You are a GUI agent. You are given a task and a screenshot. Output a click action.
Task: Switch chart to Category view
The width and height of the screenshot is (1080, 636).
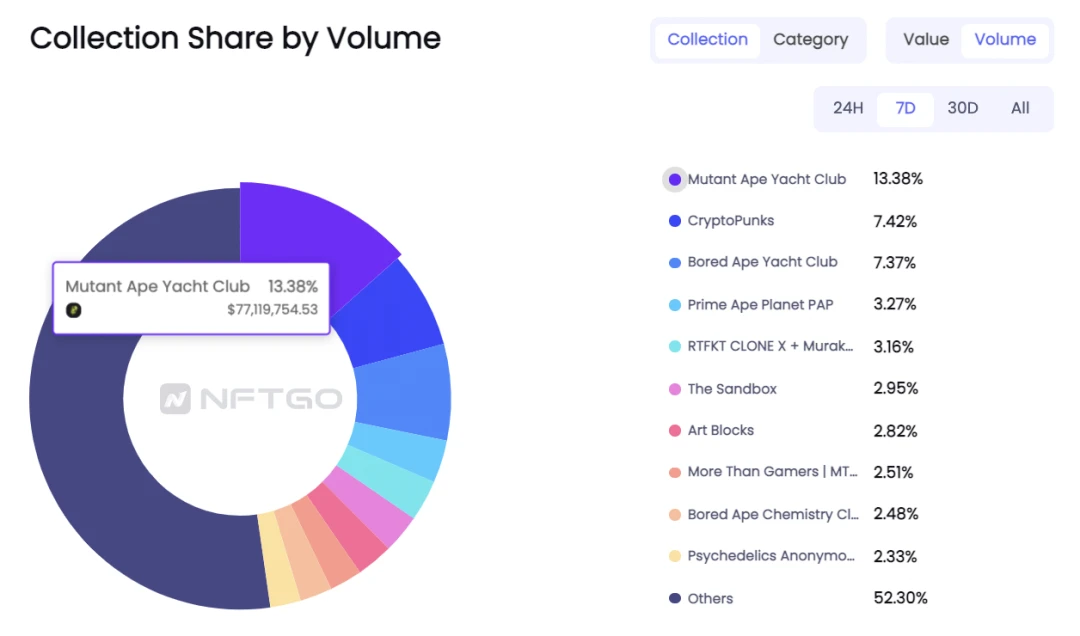point(811,40)
